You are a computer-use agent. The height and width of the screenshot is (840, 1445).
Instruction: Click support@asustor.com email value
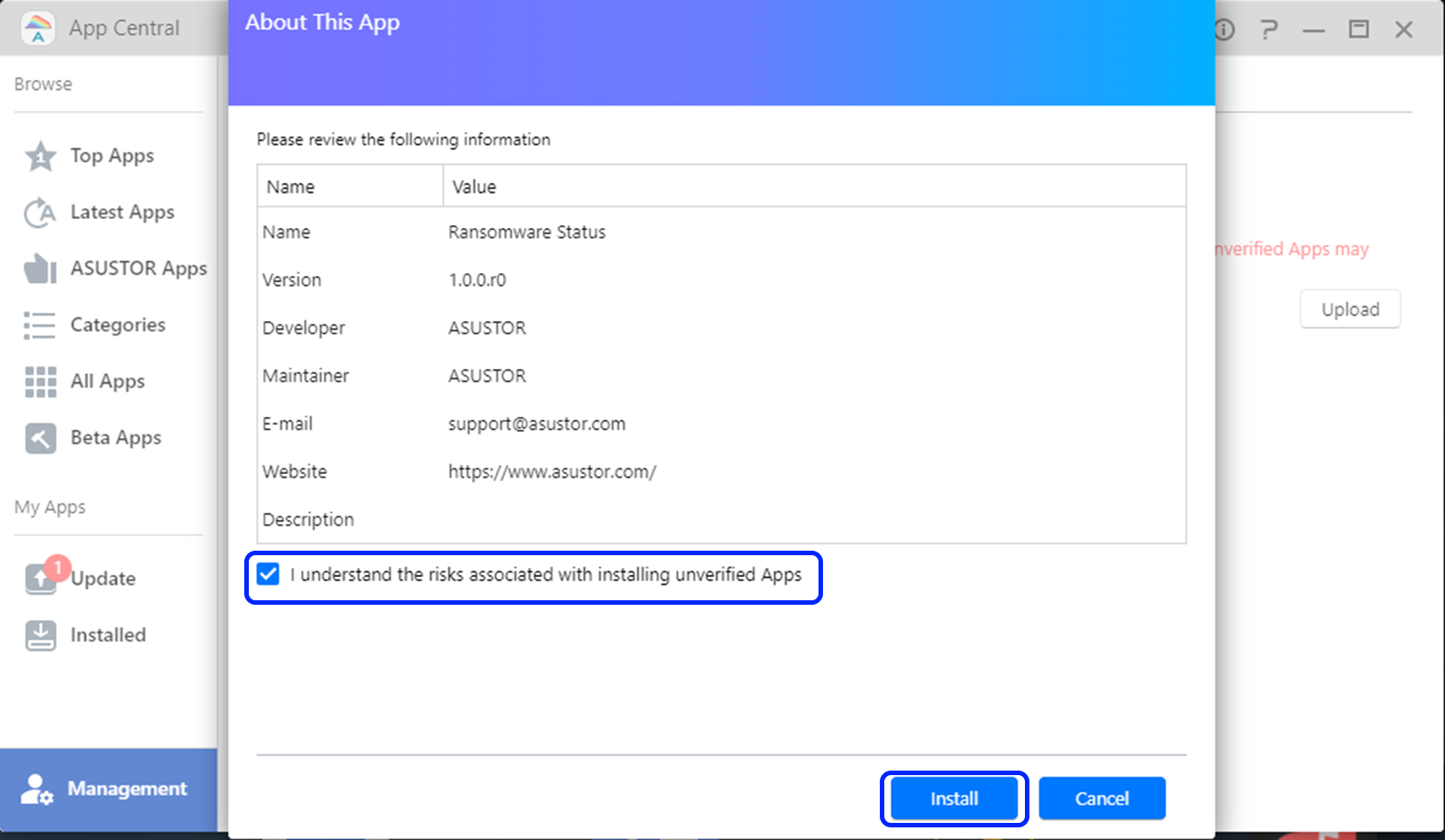tap(536, 424)
